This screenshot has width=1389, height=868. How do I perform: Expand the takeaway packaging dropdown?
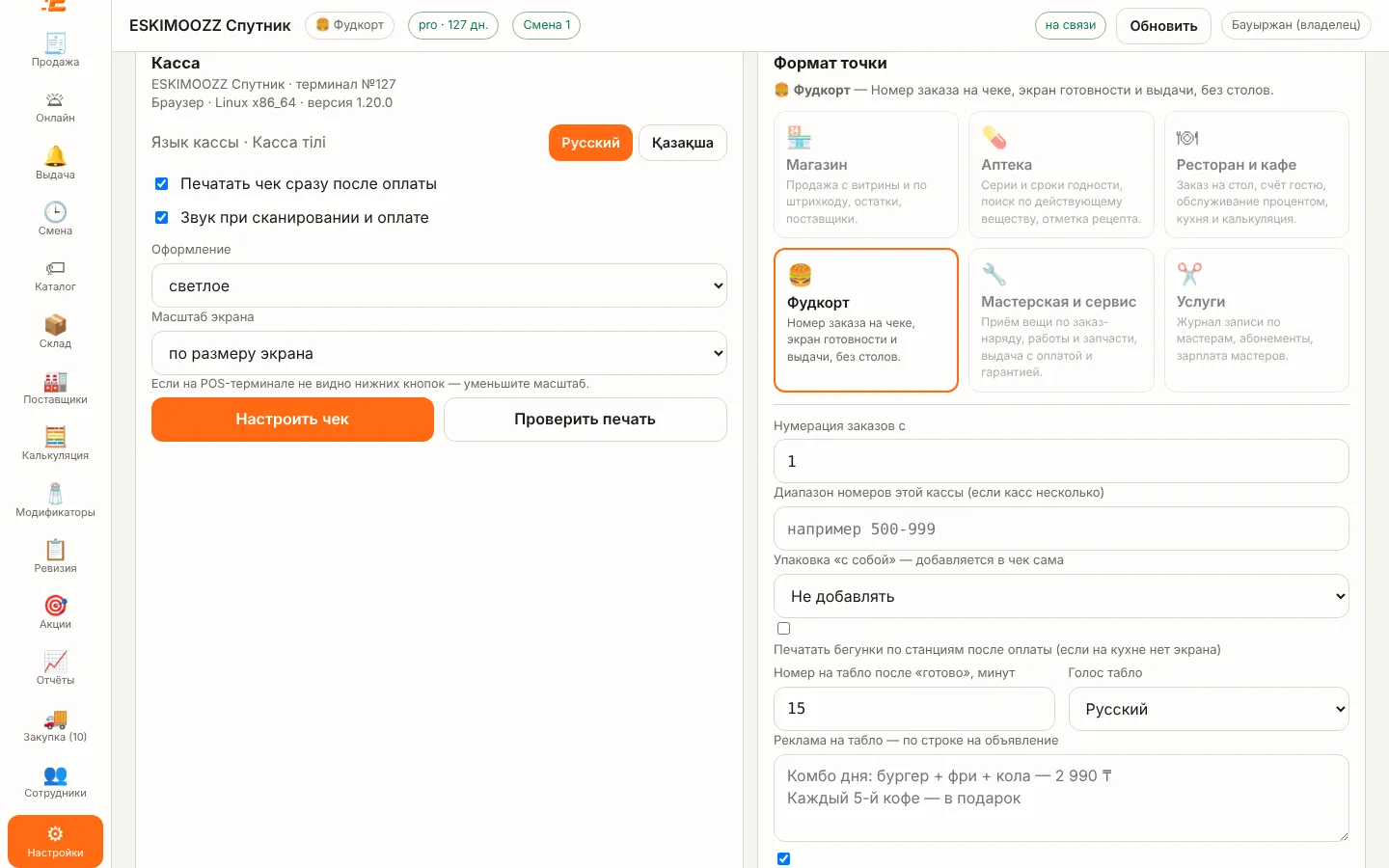click(x=1061, y=596)
